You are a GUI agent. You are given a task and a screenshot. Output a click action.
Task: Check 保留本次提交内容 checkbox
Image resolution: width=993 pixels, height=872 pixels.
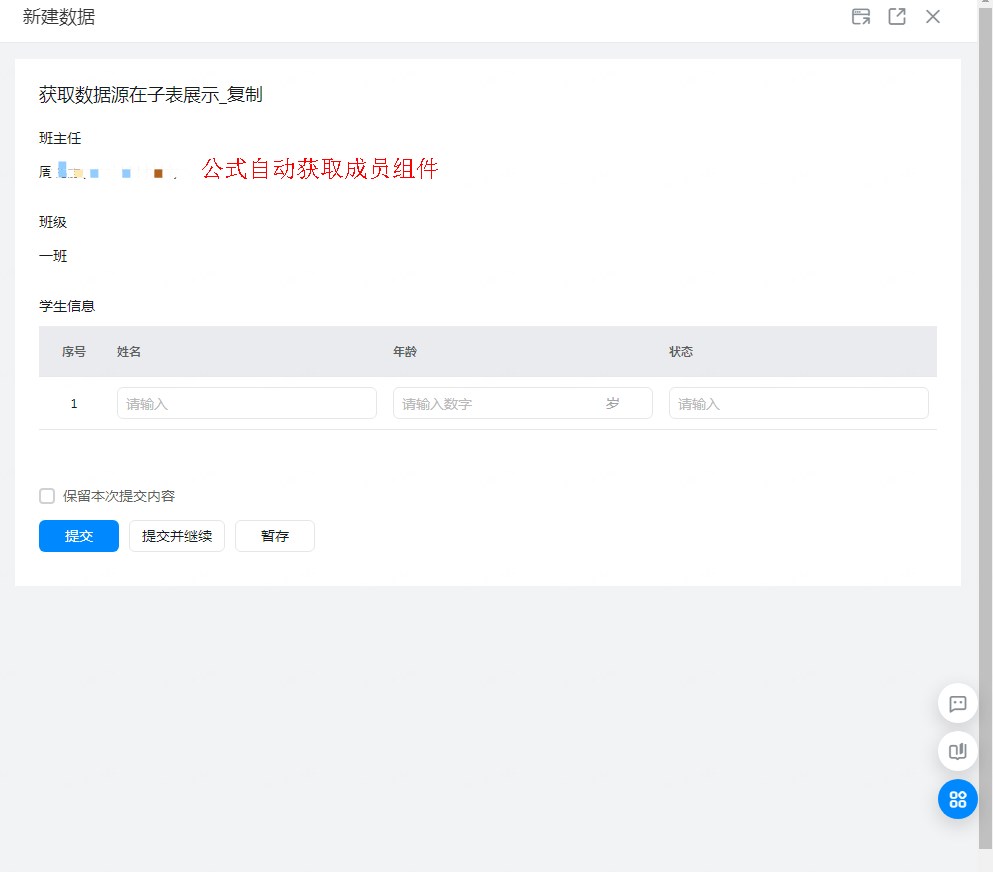point(47,496)
